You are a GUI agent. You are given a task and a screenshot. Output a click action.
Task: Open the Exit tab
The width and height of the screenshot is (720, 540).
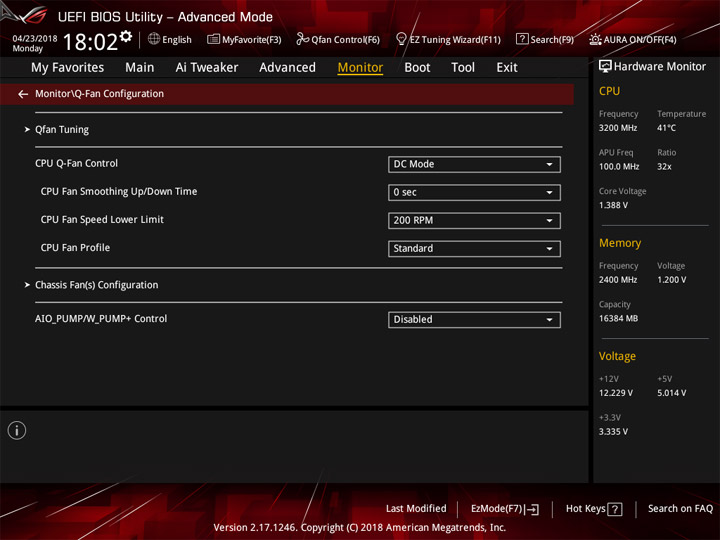click(507, 68)
